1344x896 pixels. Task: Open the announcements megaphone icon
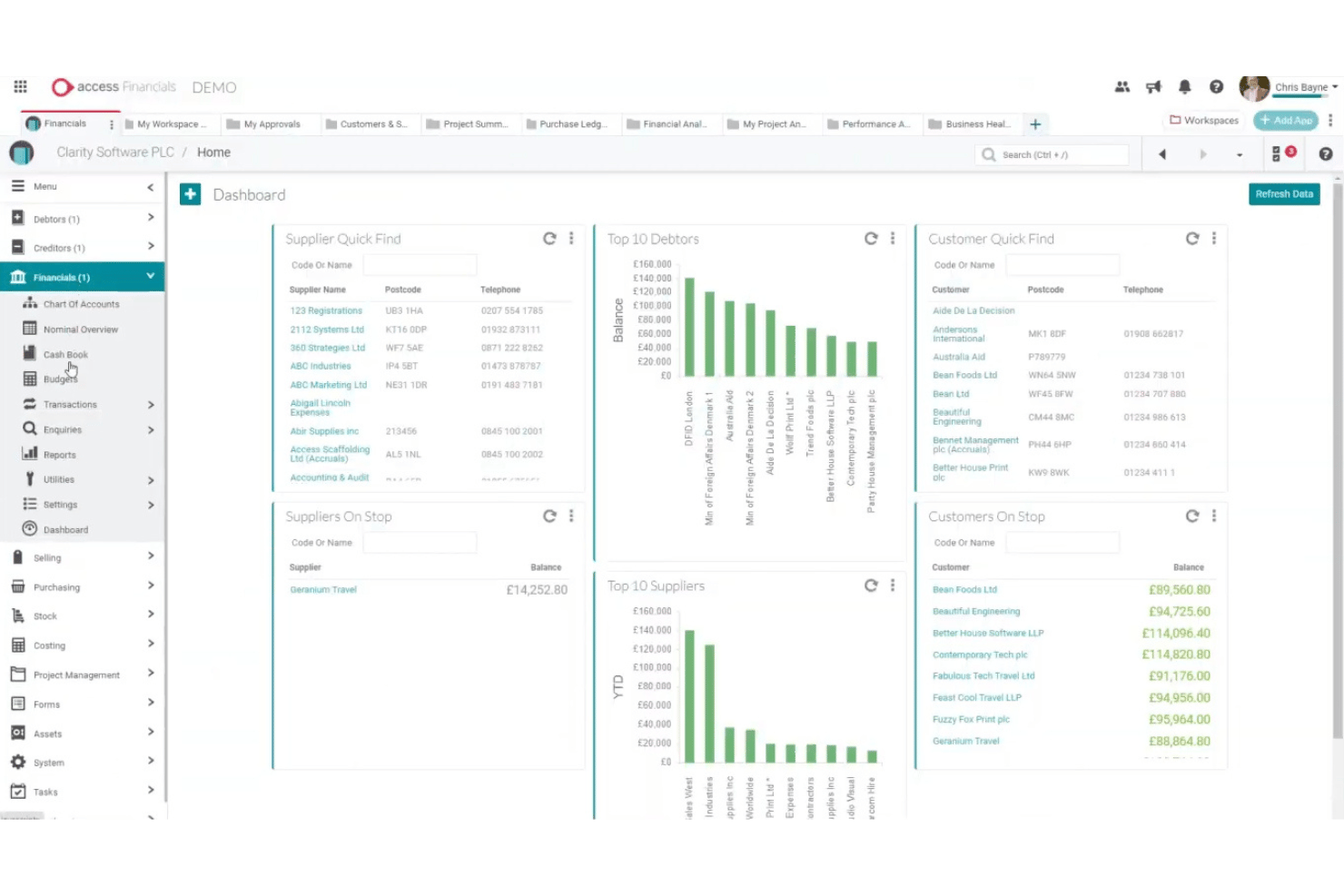(x=1153, y=87)
